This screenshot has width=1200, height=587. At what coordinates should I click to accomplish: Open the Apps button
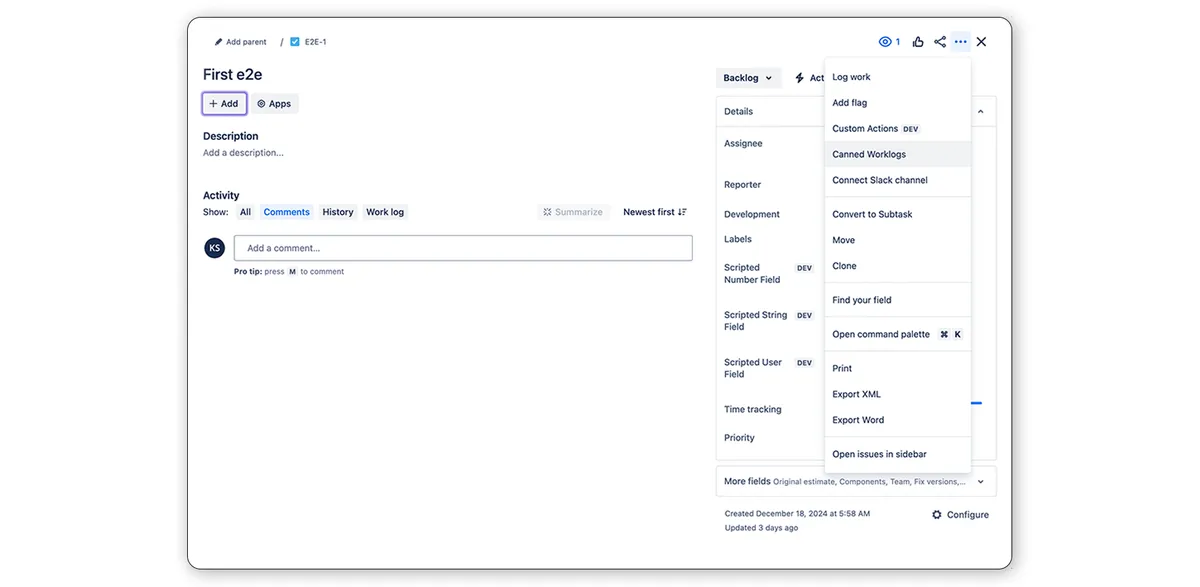click(275, 104)
